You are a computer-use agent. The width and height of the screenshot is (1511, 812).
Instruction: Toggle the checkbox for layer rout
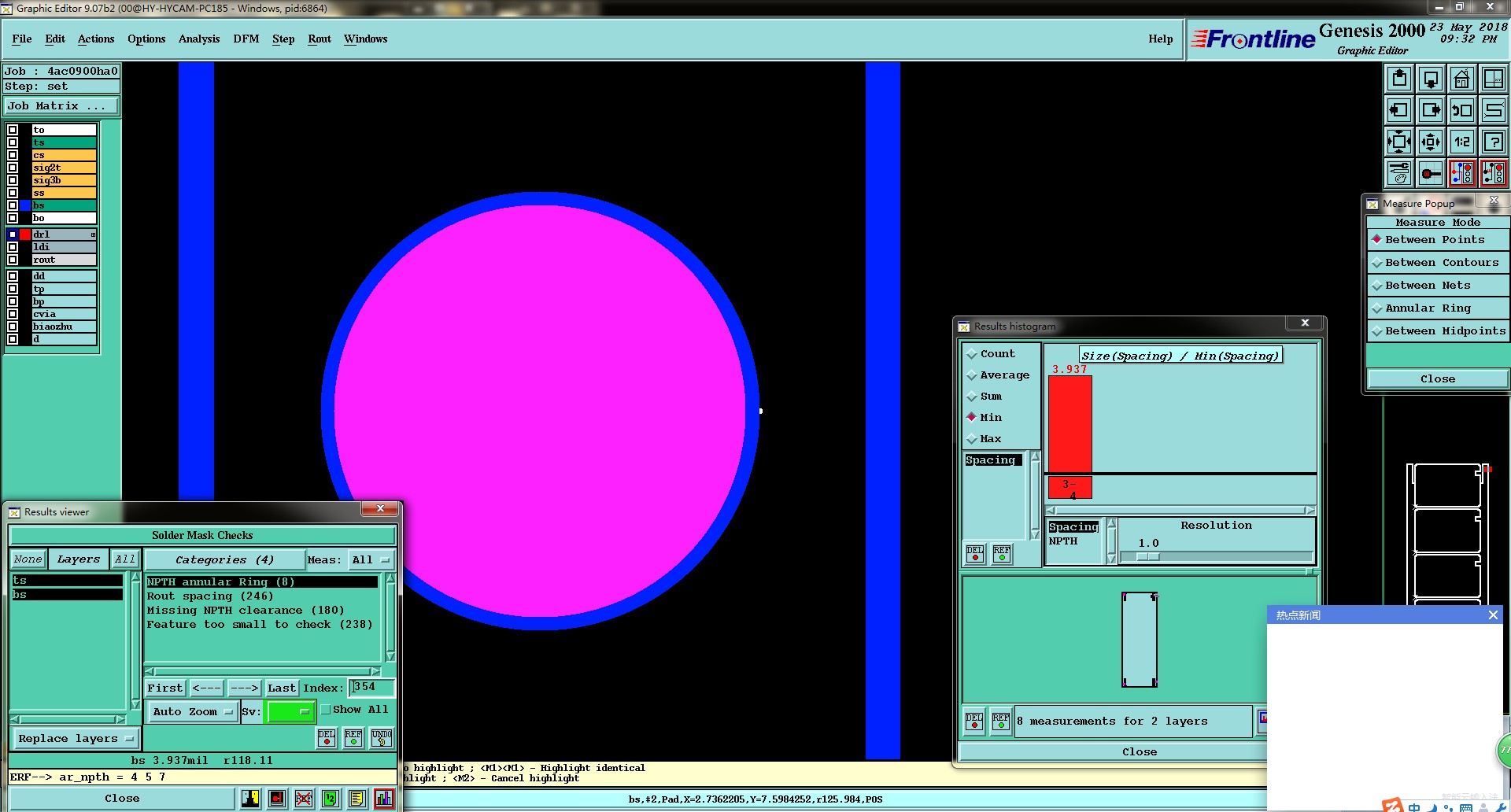point(13,260)
